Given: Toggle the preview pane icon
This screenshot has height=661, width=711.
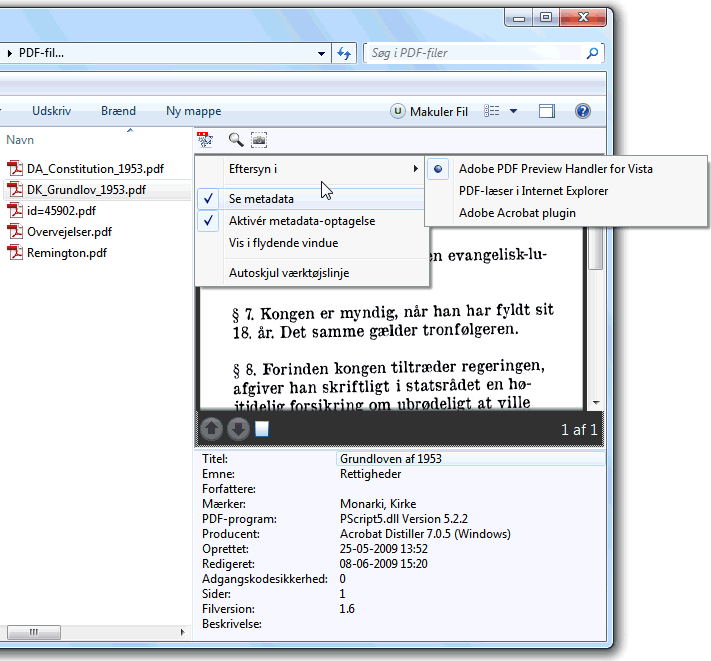Looking at the screenshot, I should click(547, 111).
